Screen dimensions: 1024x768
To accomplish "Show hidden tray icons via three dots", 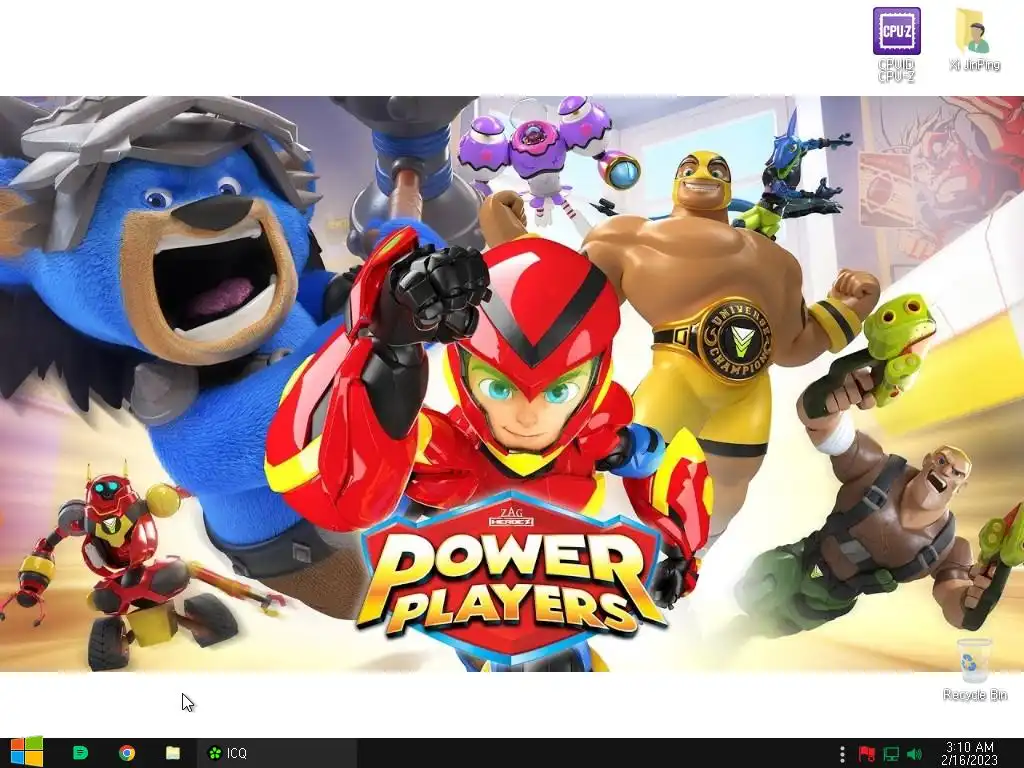I will pyautogui.click(x=842, y=754).
